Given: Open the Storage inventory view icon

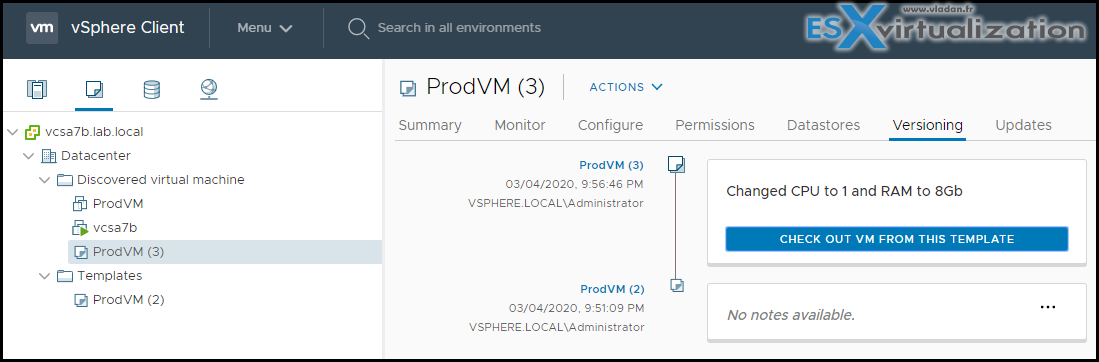Looking at the screenshot, I should [151, 89].
